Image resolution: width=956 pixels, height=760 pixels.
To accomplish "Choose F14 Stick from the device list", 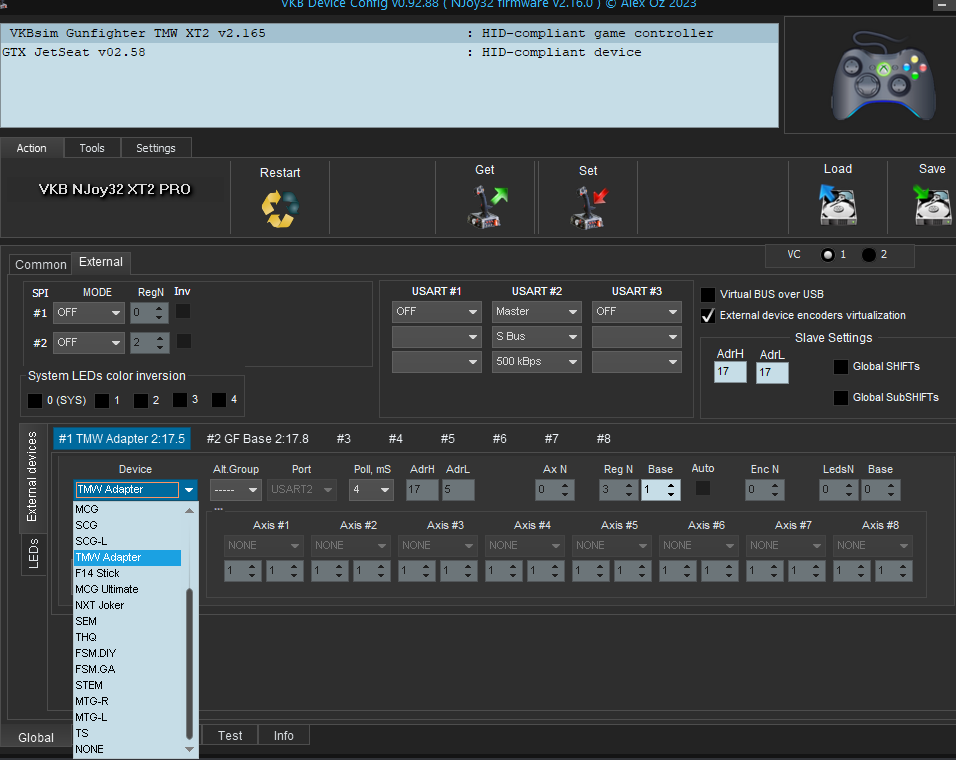I will (x=127, y=573).
